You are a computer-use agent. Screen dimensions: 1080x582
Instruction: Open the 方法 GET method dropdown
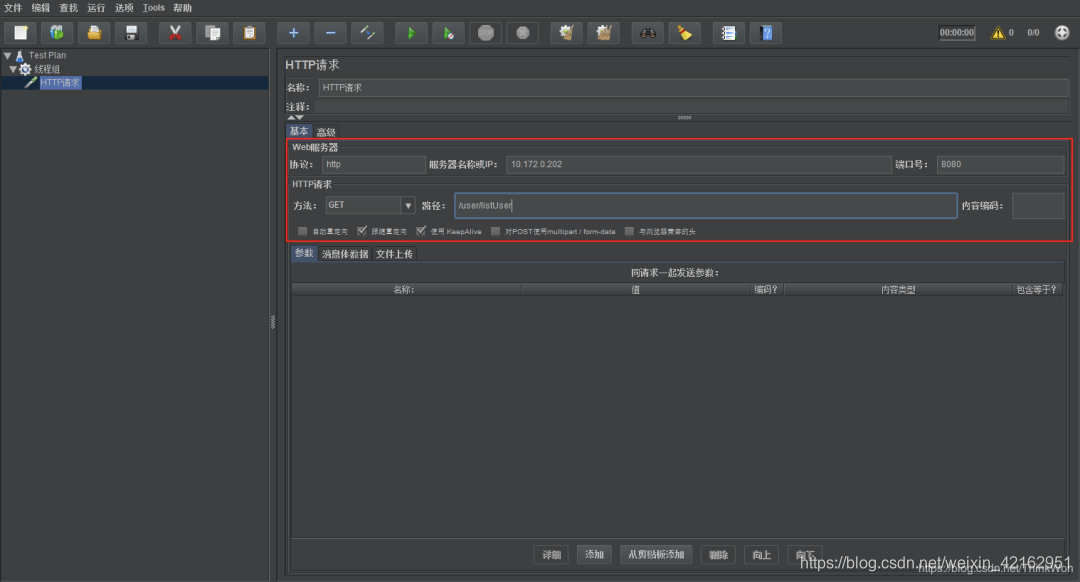(x=408, y=205)
